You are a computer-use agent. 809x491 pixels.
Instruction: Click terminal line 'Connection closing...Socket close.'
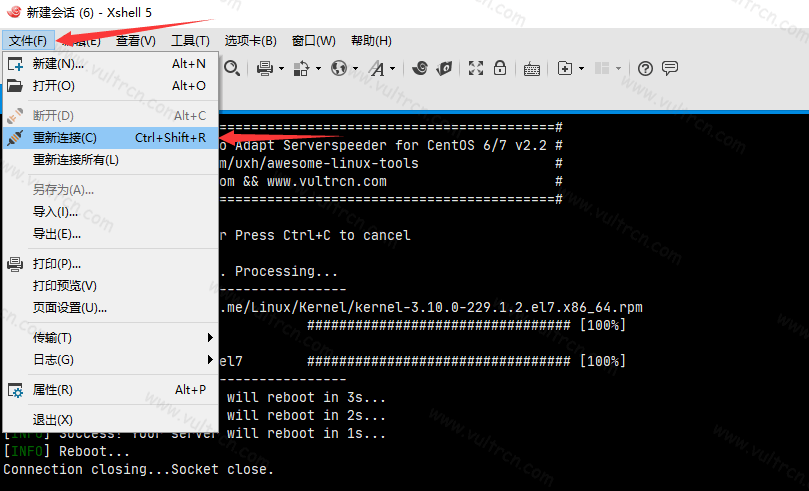pyautogui.click(x=138, y=469)
